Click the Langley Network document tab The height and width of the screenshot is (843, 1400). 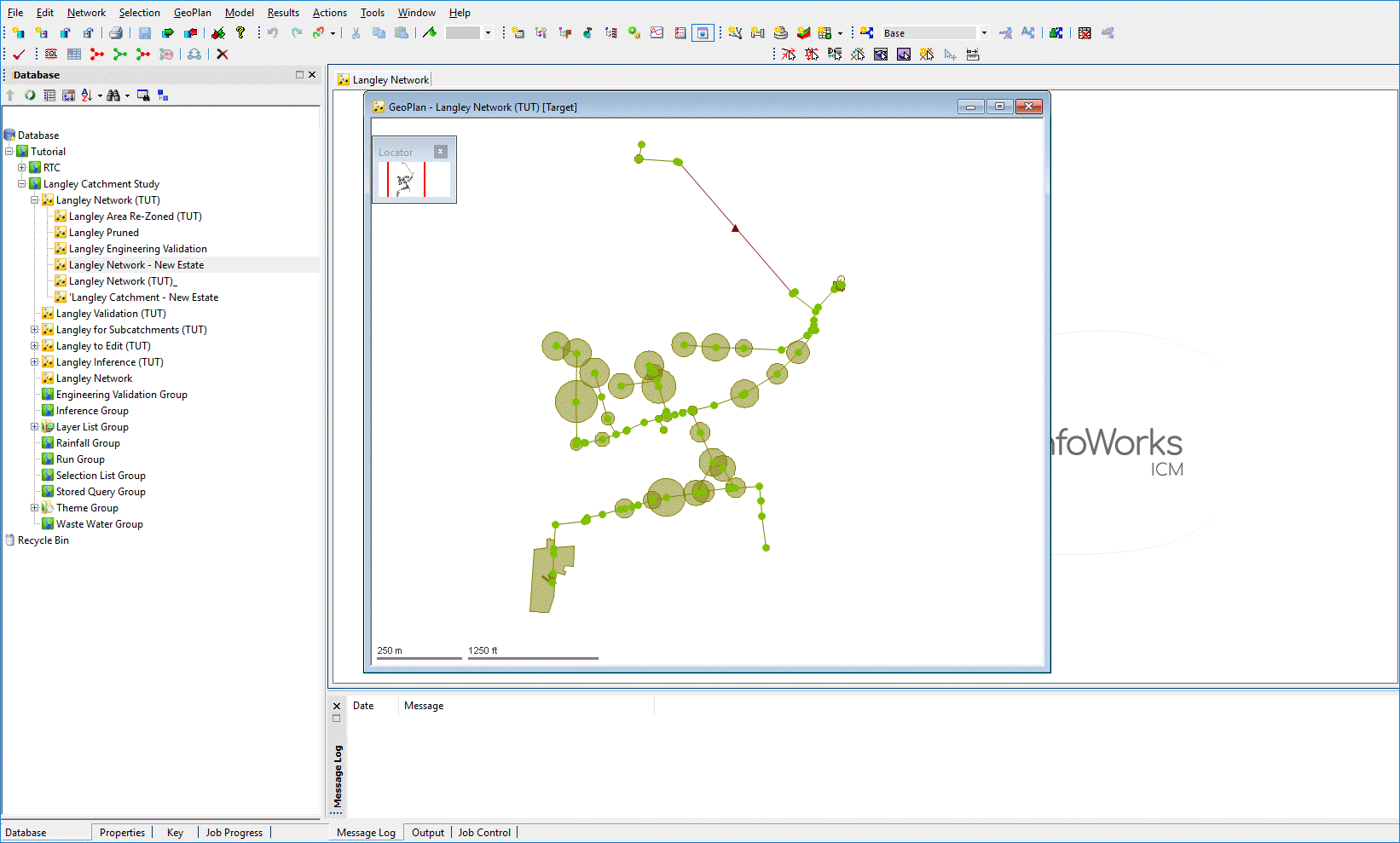384,80
